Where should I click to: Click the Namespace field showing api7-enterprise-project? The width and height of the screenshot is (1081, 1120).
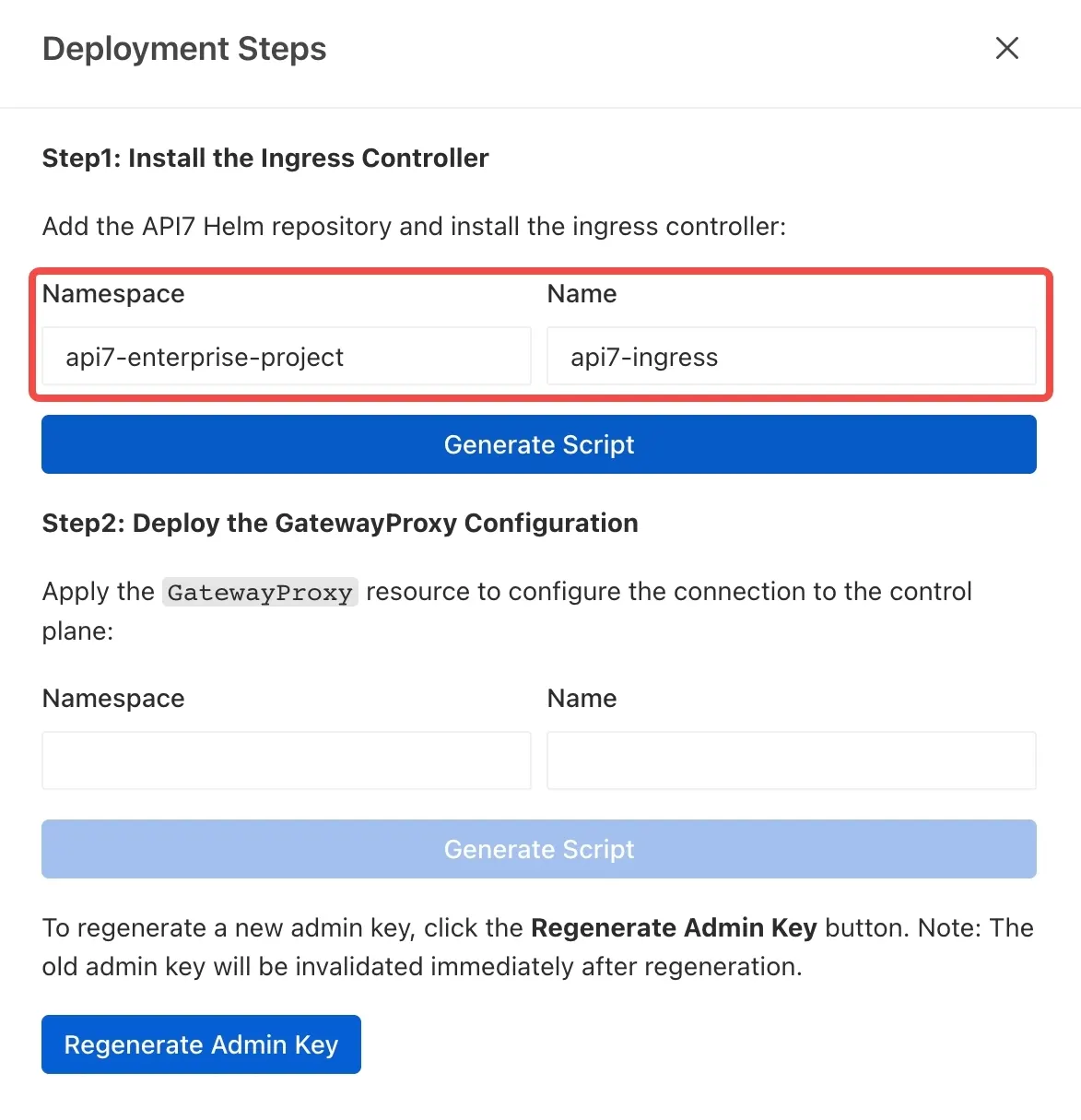286,357
